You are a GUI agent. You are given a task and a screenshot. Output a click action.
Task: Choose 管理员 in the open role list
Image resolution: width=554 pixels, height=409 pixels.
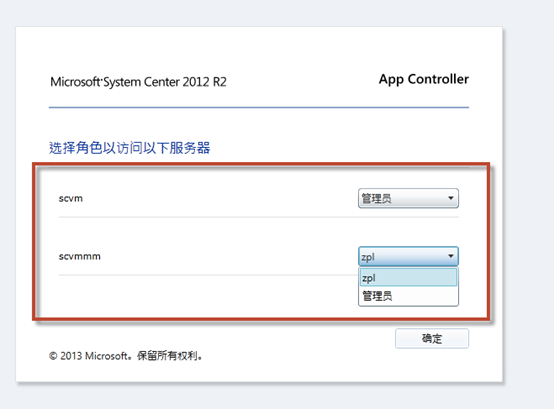pos(408,296)
